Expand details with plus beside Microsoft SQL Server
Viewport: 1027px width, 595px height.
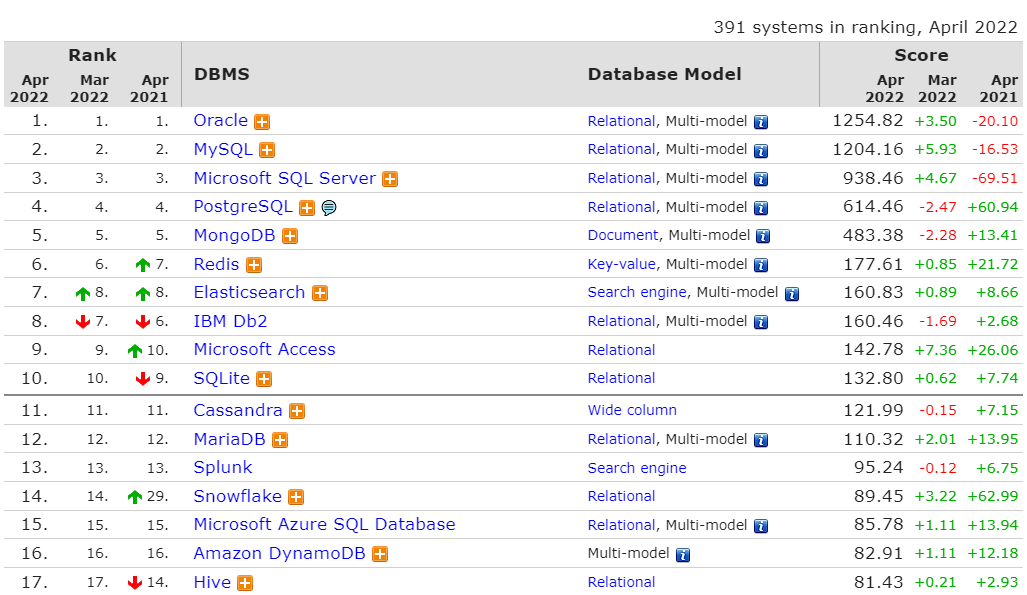click(390, 179)
